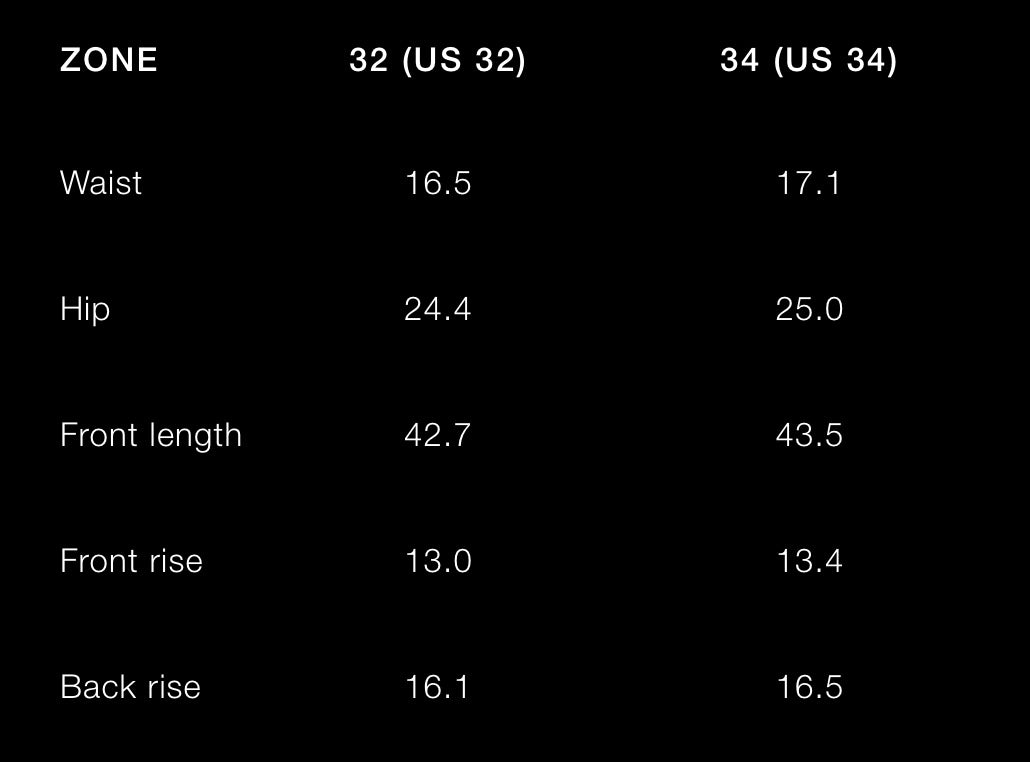Viewport: 1030px width, 762px height.
Task: Pick the size 32 Front rise cell
Action: 437,561
